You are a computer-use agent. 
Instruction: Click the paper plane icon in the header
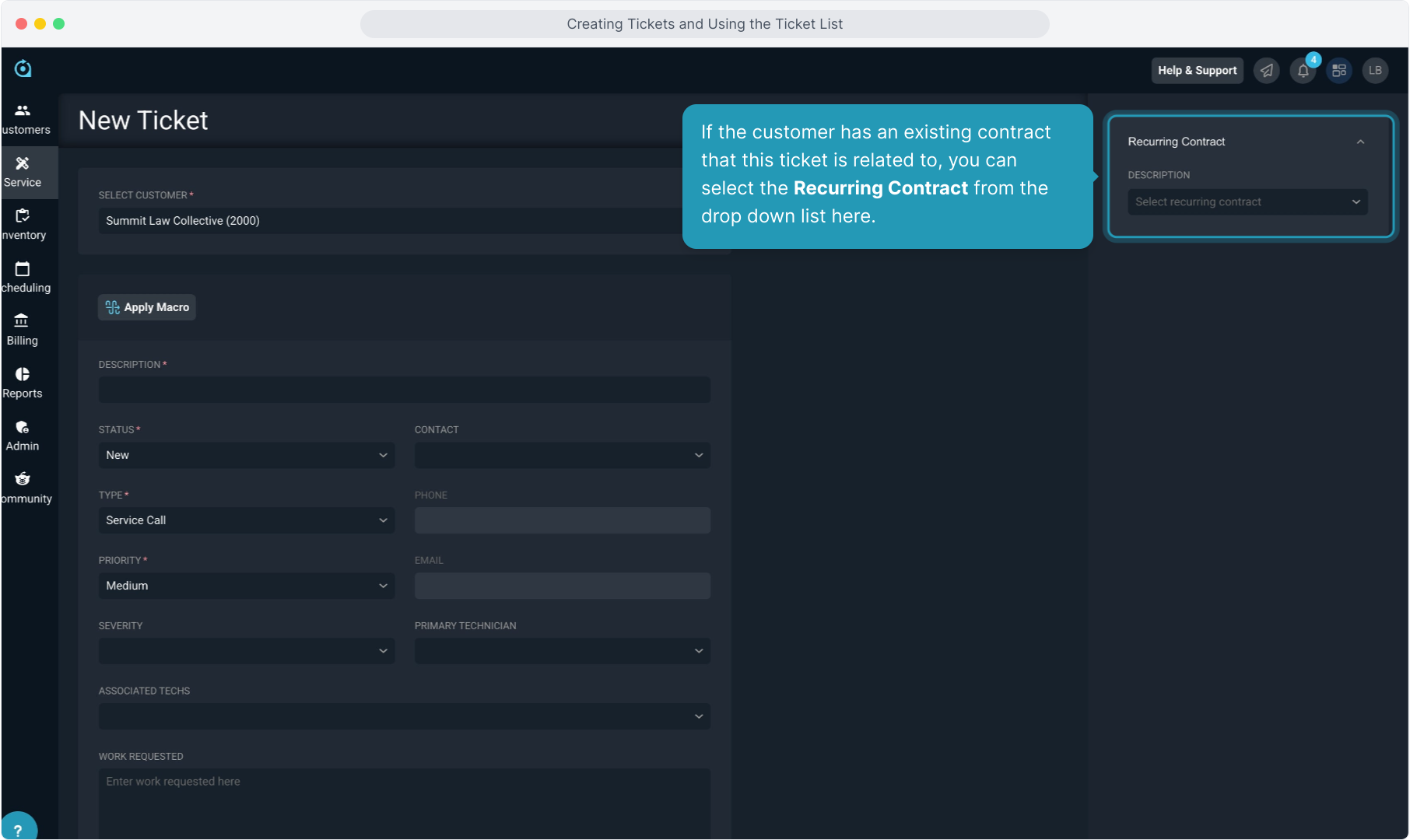pos(1267,71)
